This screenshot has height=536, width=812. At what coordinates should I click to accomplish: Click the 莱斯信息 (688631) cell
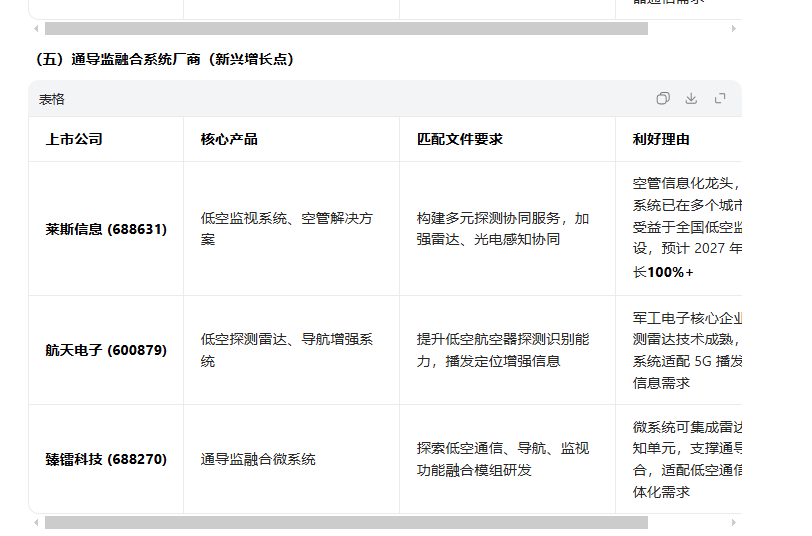(x=106, y=229)
